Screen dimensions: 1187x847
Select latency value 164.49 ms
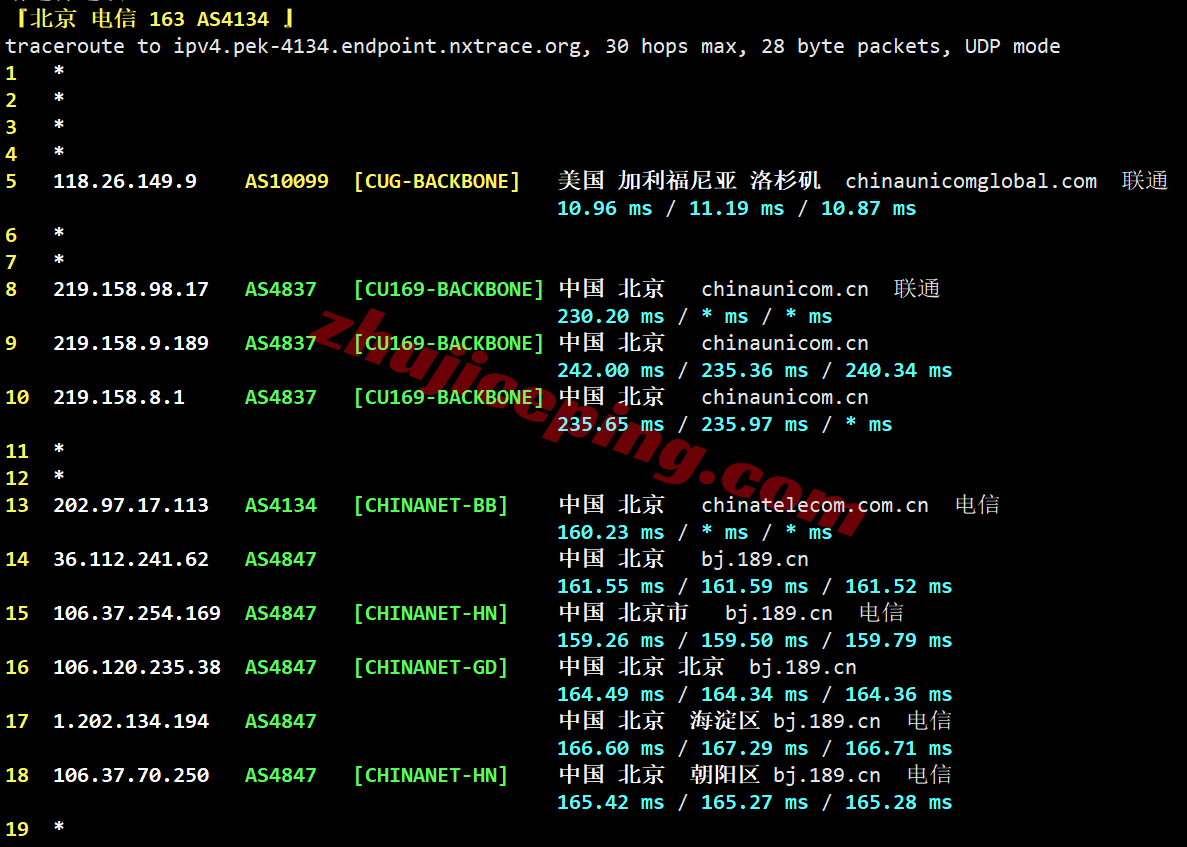coord(610,695)
